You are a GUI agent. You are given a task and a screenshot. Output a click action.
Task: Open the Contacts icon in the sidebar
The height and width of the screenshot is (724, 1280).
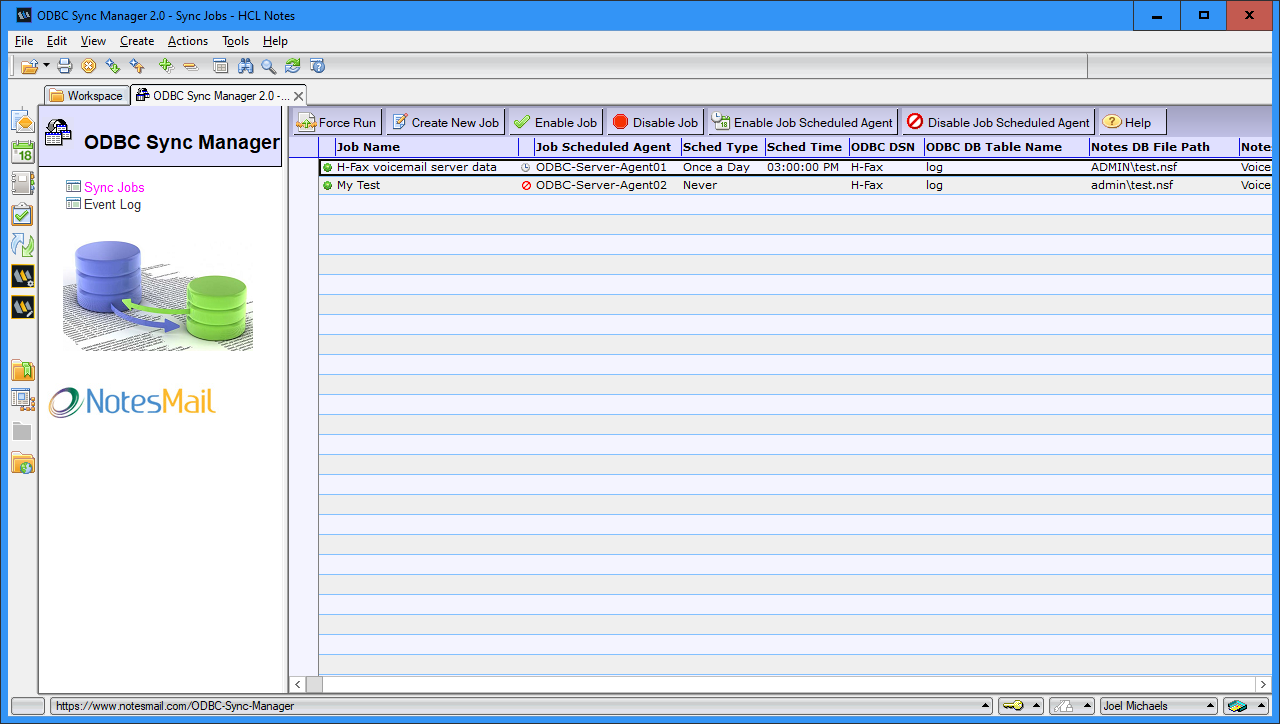coord(22,182)
